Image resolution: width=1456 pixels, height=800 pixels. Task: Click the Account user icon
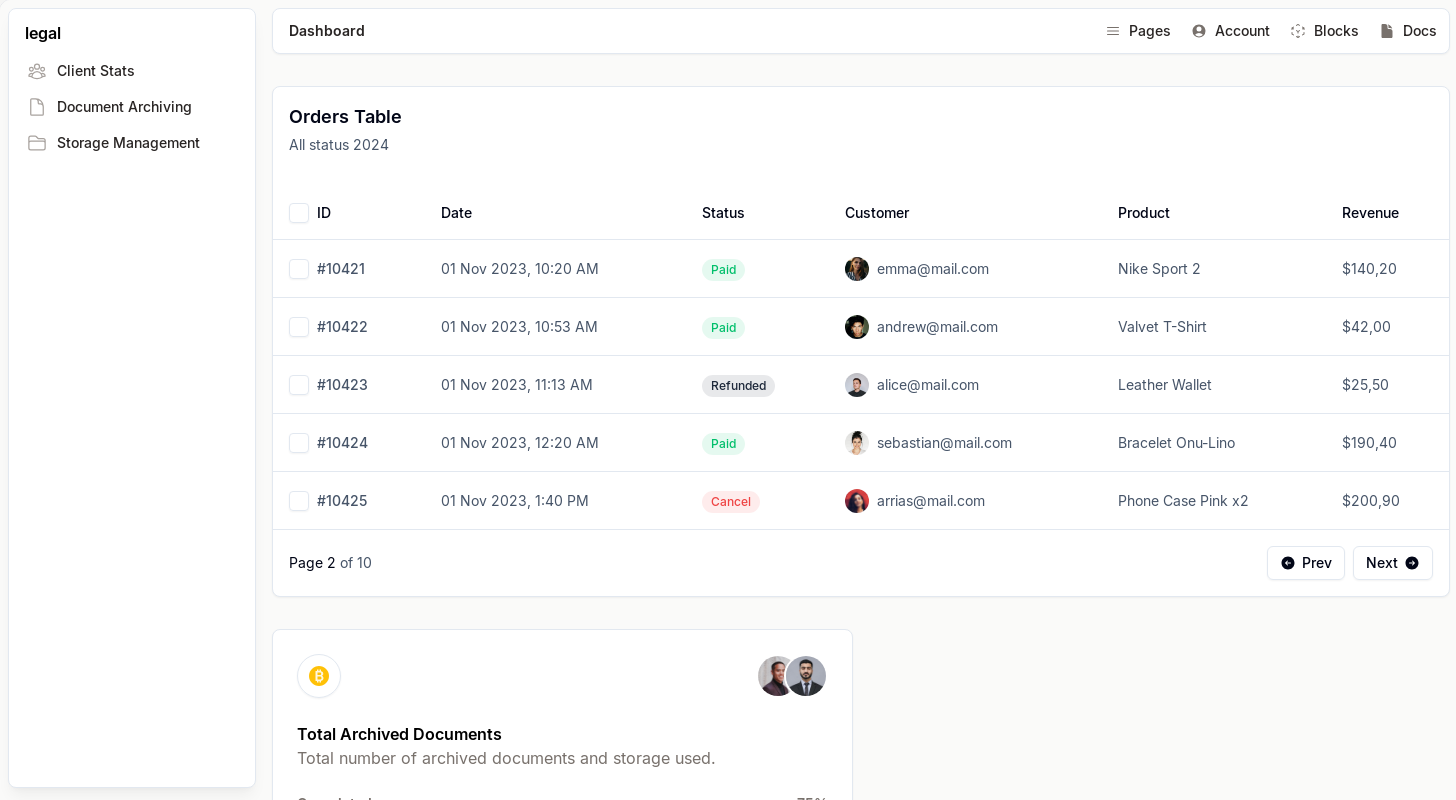(1199, 31)
